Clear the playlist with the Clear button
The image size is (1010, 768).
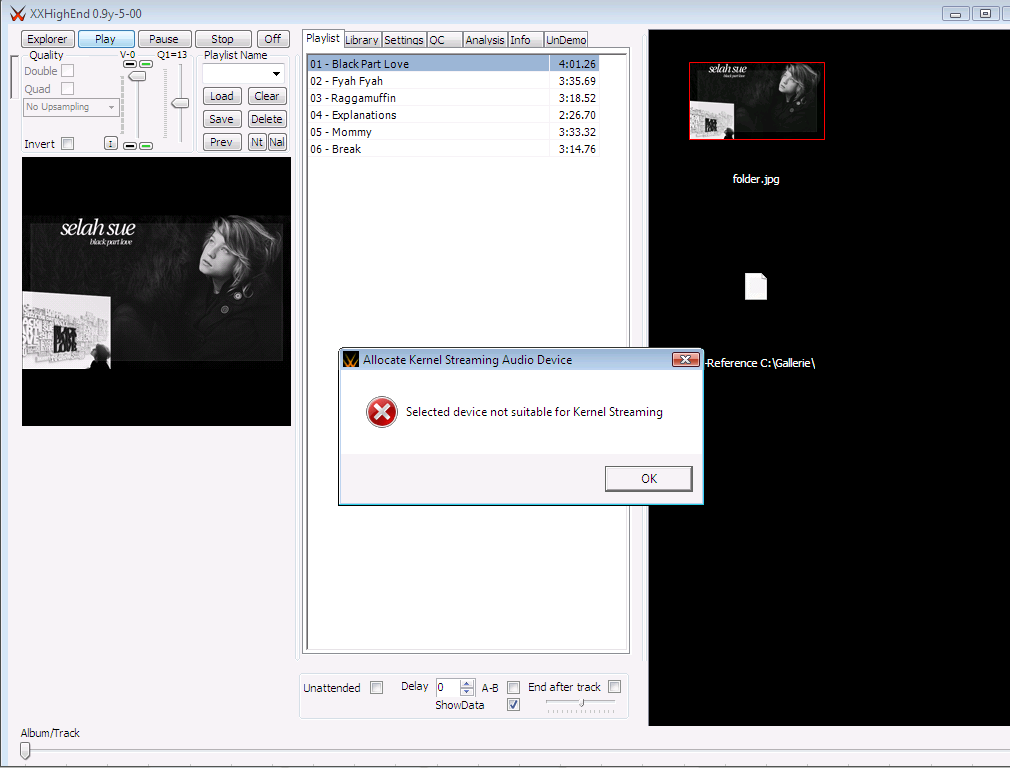tap(267, 96)
